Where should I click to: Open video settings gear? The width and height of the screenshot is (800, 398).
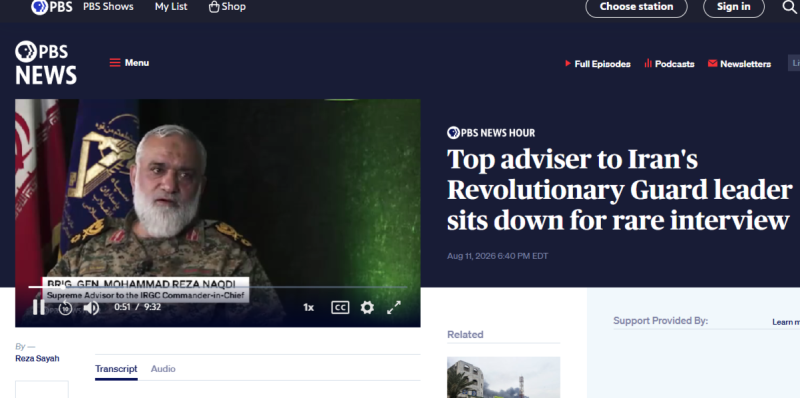tap(367, 307)
